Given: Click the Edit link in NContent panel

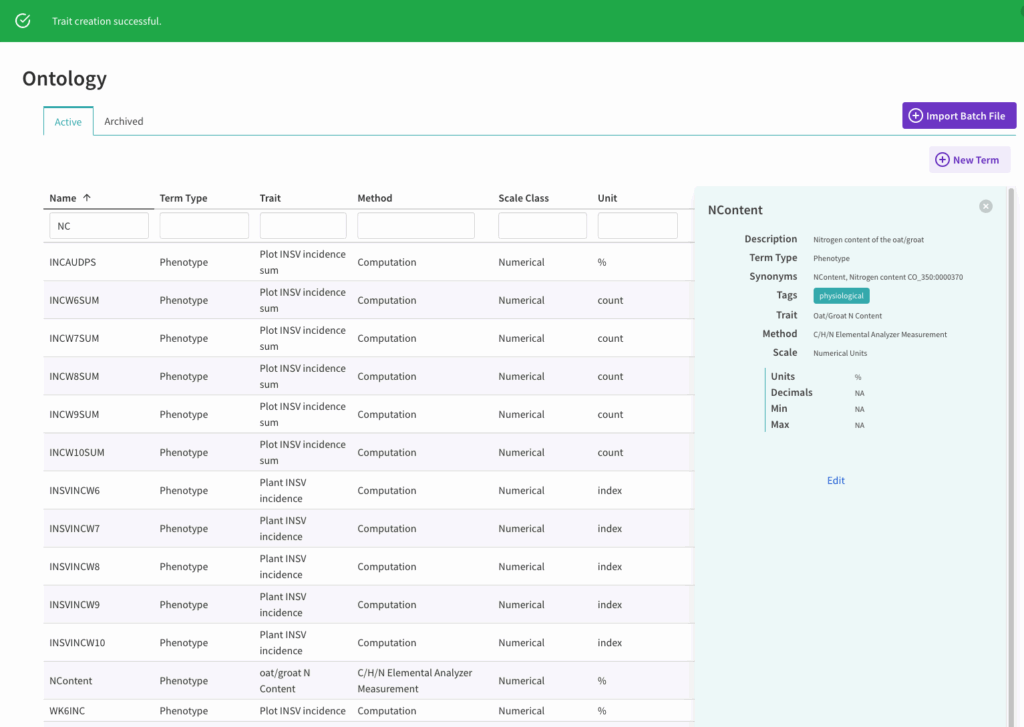Looking at the screenshot, I should tap(836, 481).
